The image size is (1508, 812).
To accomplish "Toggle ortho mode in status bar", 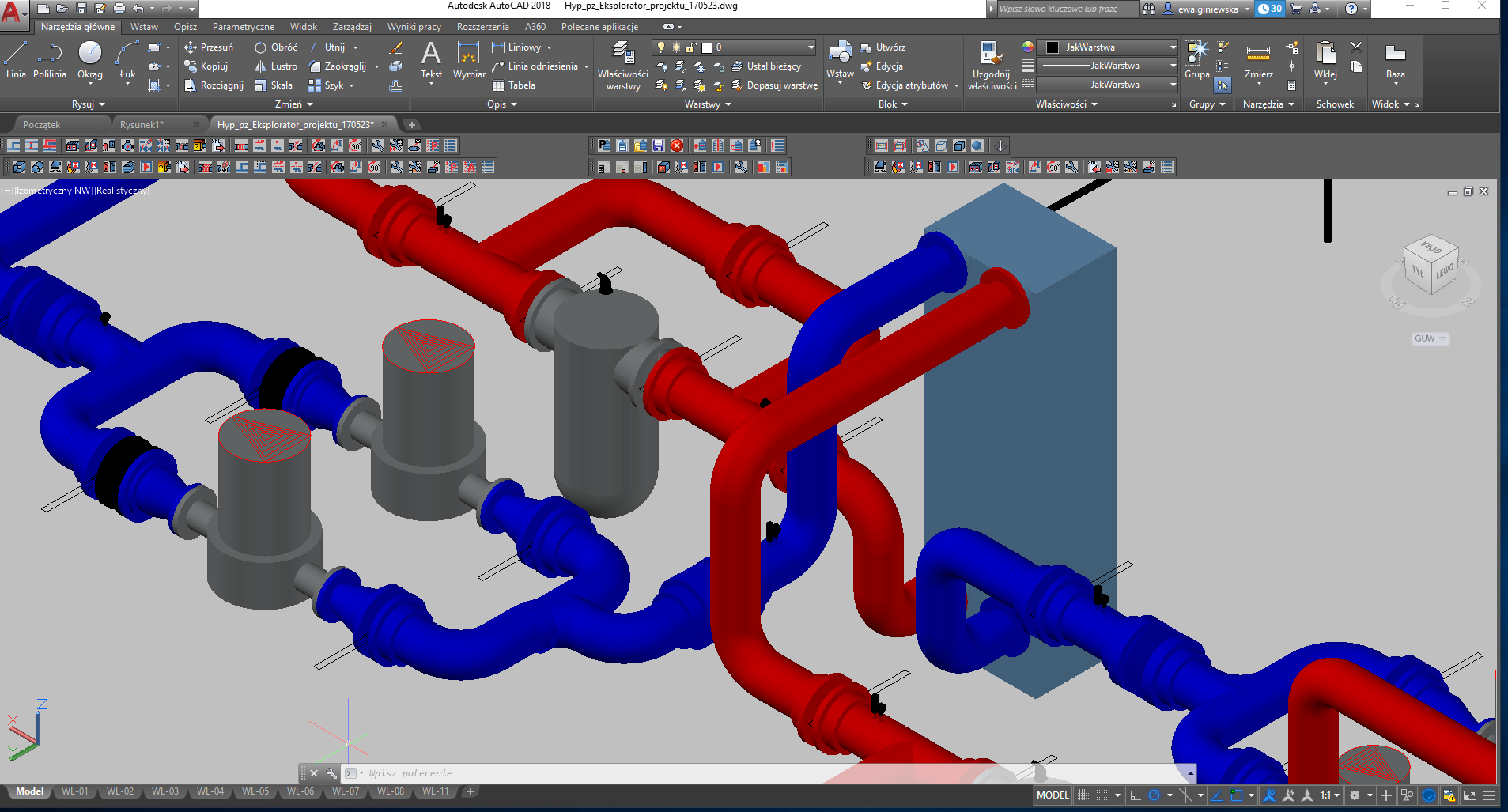I will (1136, 795).
